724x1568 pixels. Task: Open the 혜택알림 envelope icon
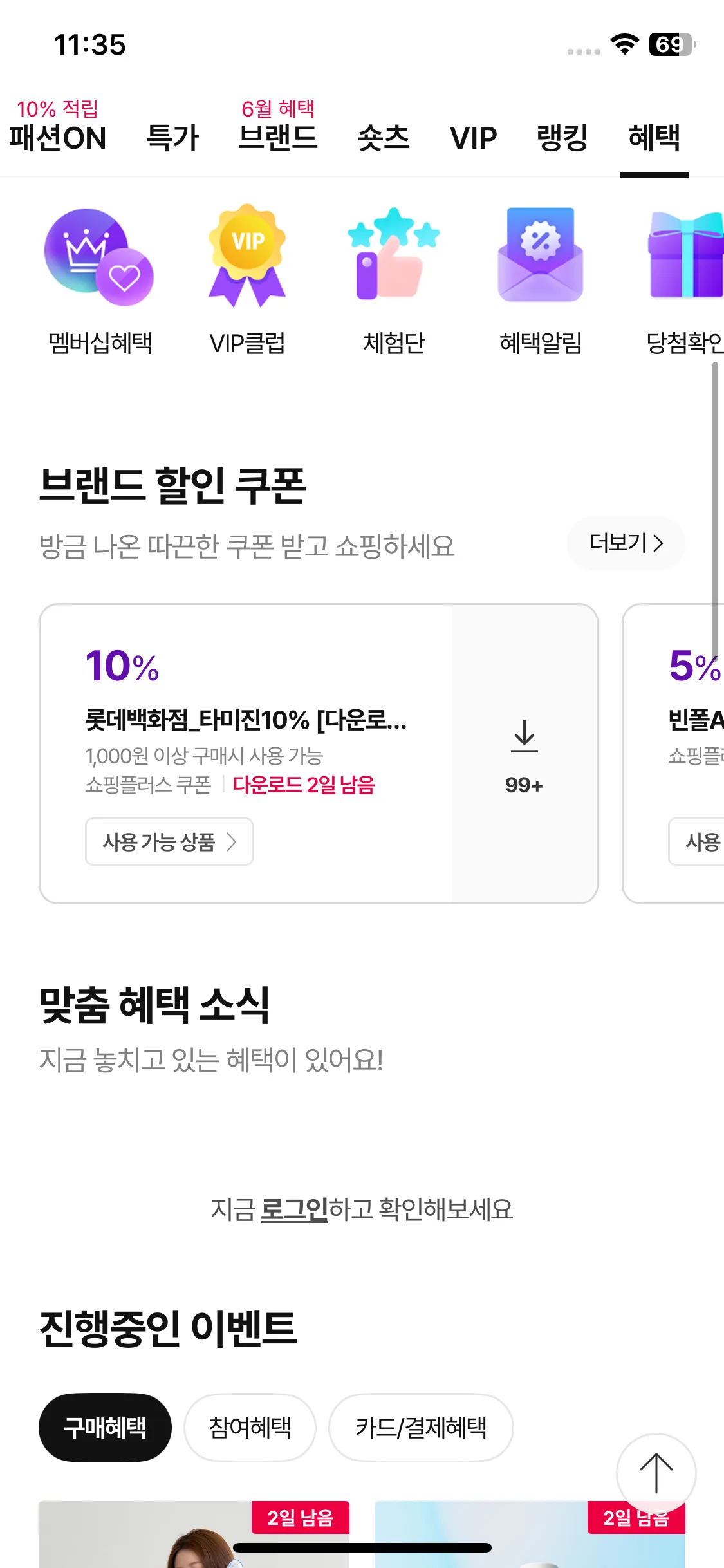tap(541, 254)
